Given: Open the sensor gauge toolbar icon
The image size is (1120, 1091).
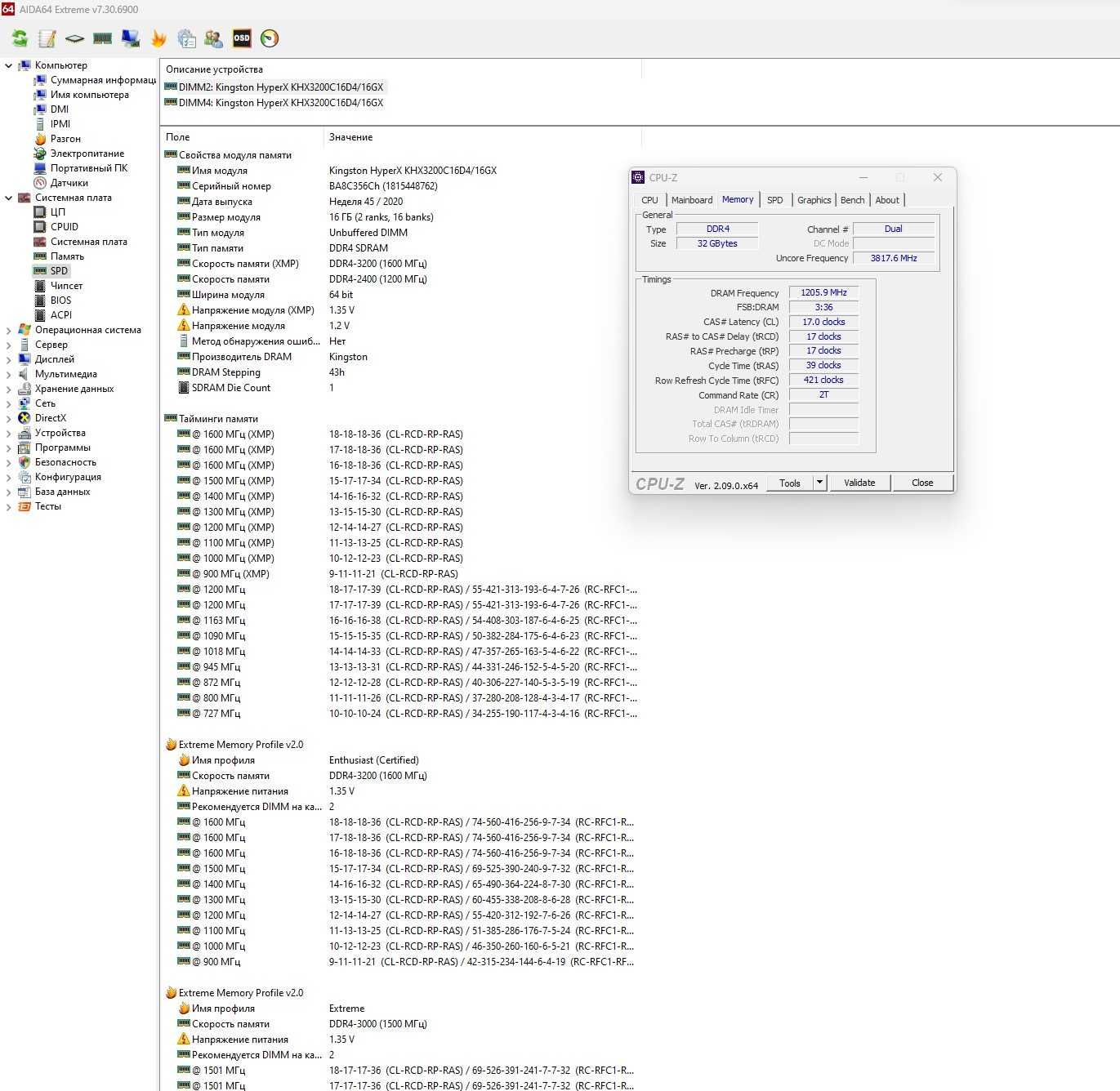Looking at the screenshot, I should click(270, 38).
